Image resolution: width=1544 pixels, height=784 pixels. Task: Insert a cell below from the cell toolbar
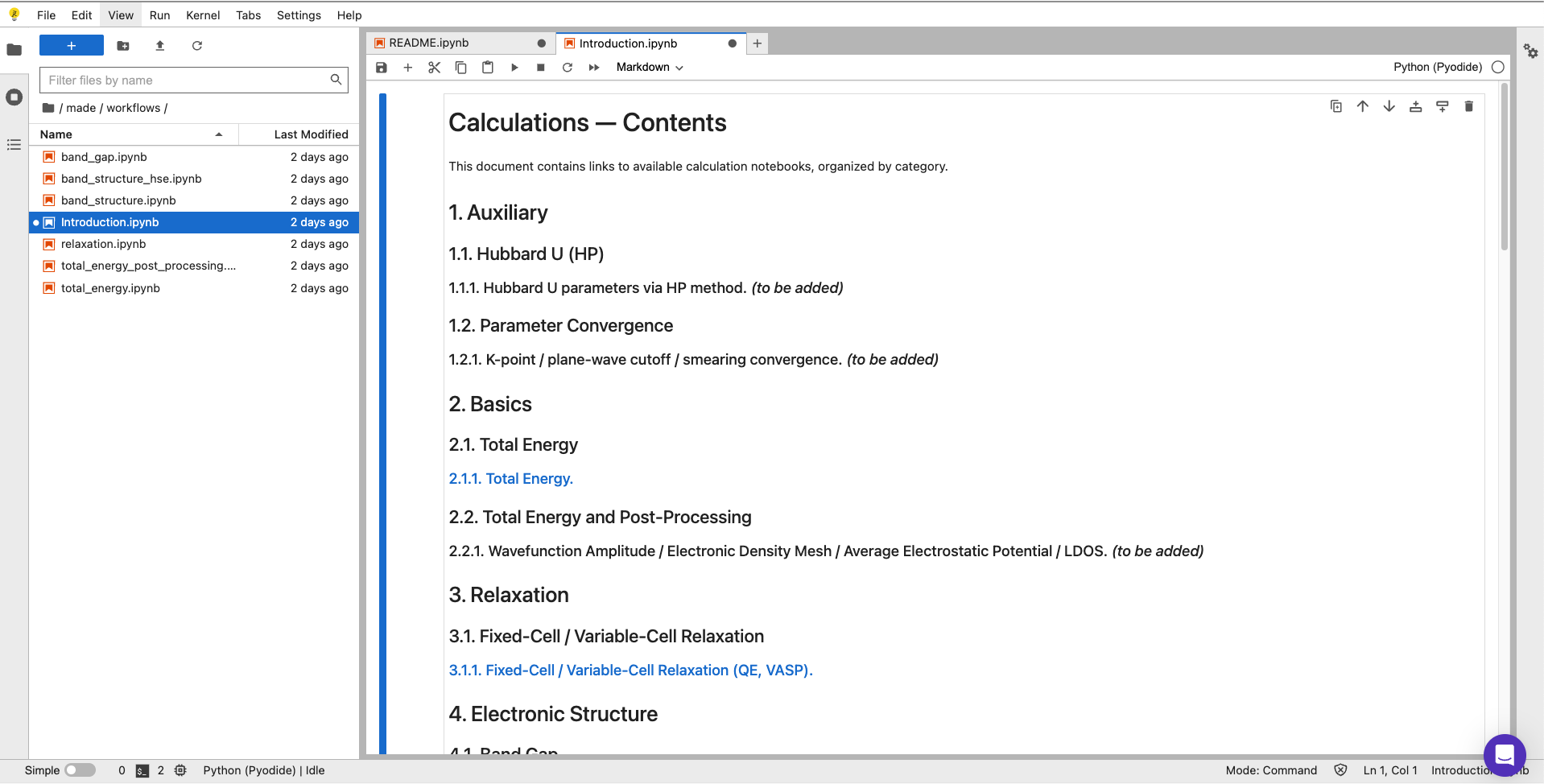1443,106
